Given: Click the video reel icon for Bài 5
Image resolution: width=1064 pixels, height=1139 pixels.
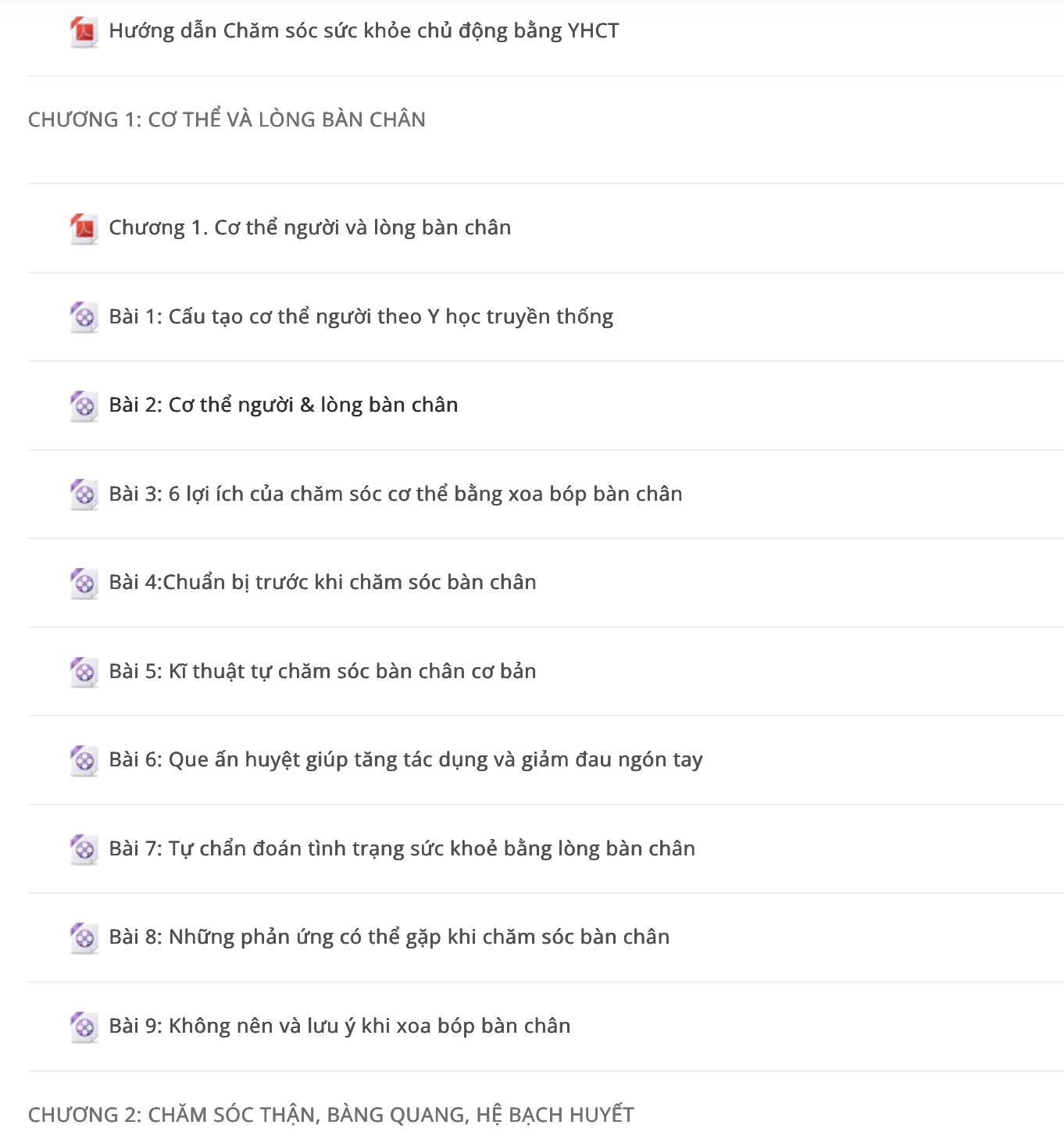Looking at the screenshot, I should coord(84,672).
